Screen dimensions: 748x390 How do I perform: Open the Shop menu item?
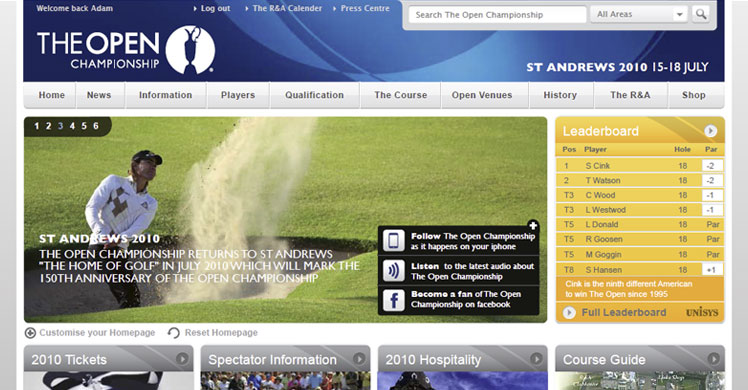click(x=694, y=95)
